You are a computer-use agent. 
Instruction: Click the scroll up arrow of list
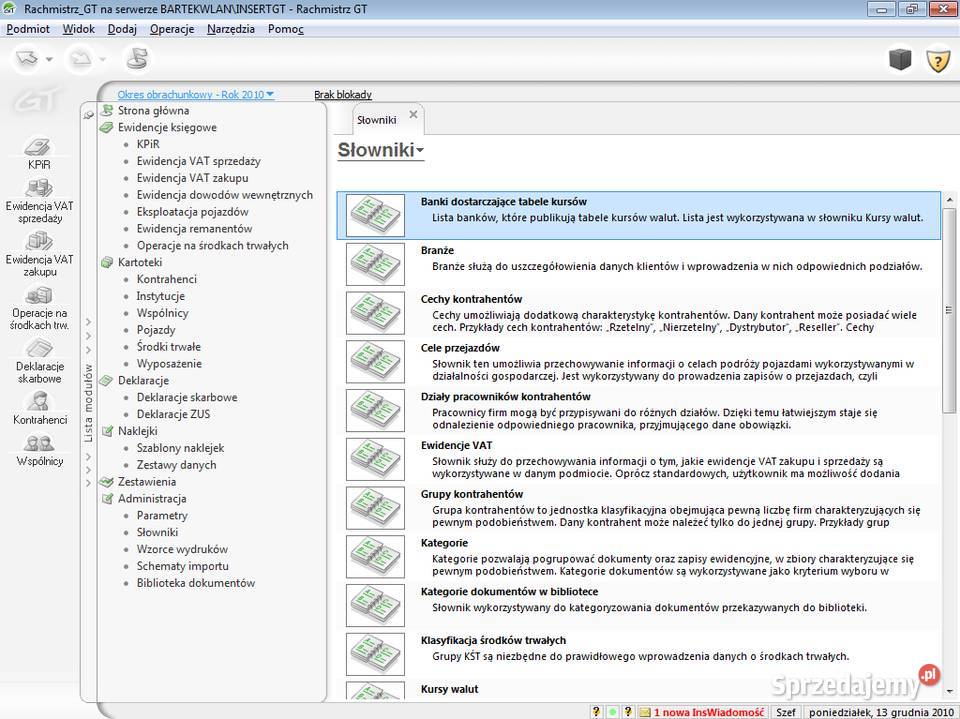[949, 200]
